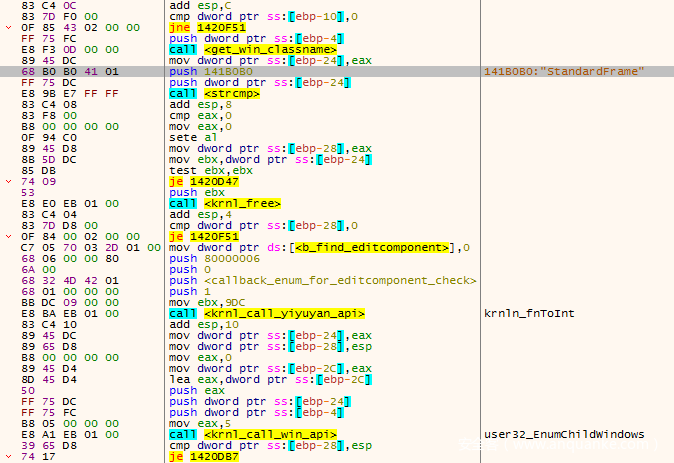Click the "StandardFrame" string comment
Image resolution: width=674 pixels, height=463 pixels.
tap(563, 71)
